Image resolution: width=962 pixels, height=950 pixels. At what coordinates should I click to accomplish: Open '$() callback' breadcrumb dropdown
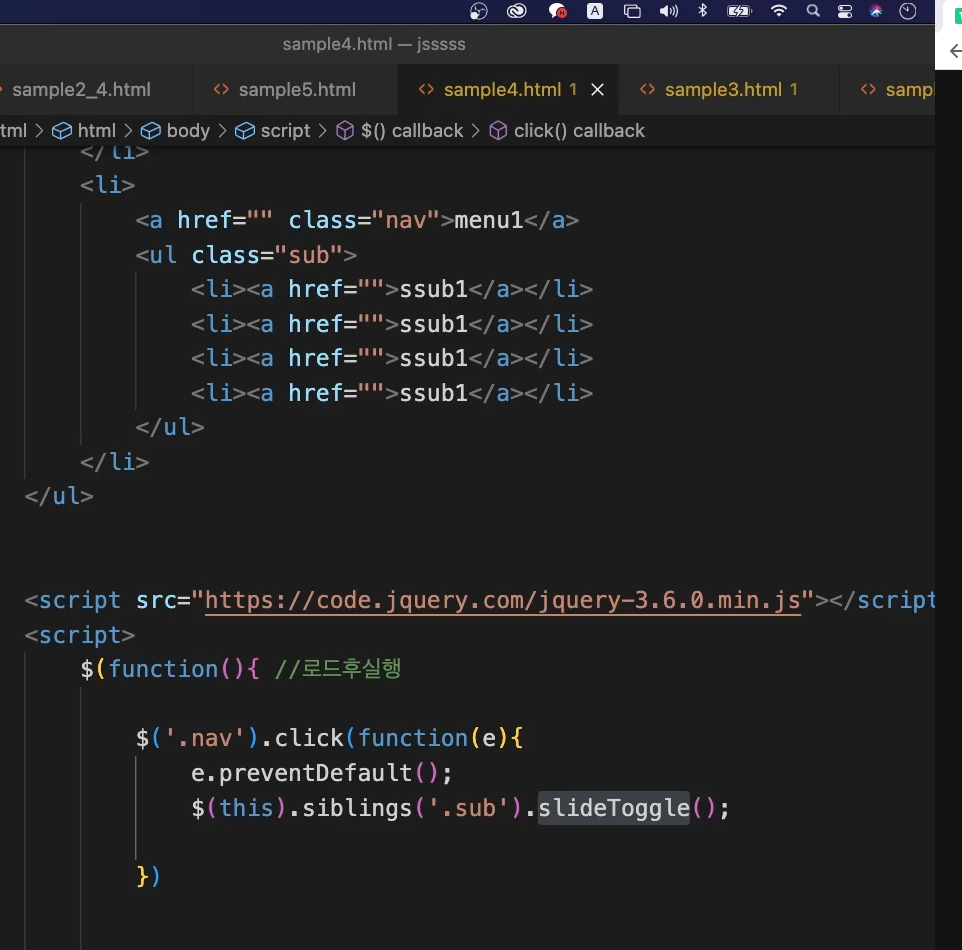[412, 131]
